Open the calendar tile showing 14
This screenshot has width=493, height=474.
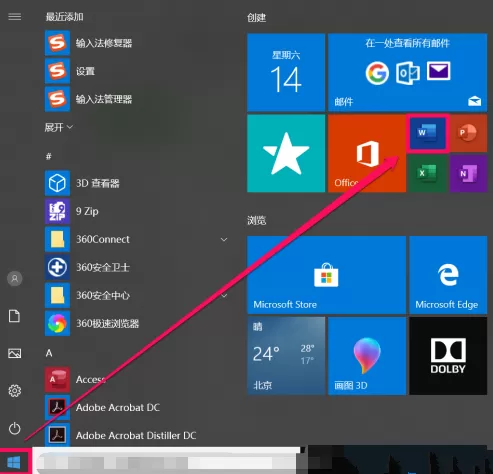286,72
